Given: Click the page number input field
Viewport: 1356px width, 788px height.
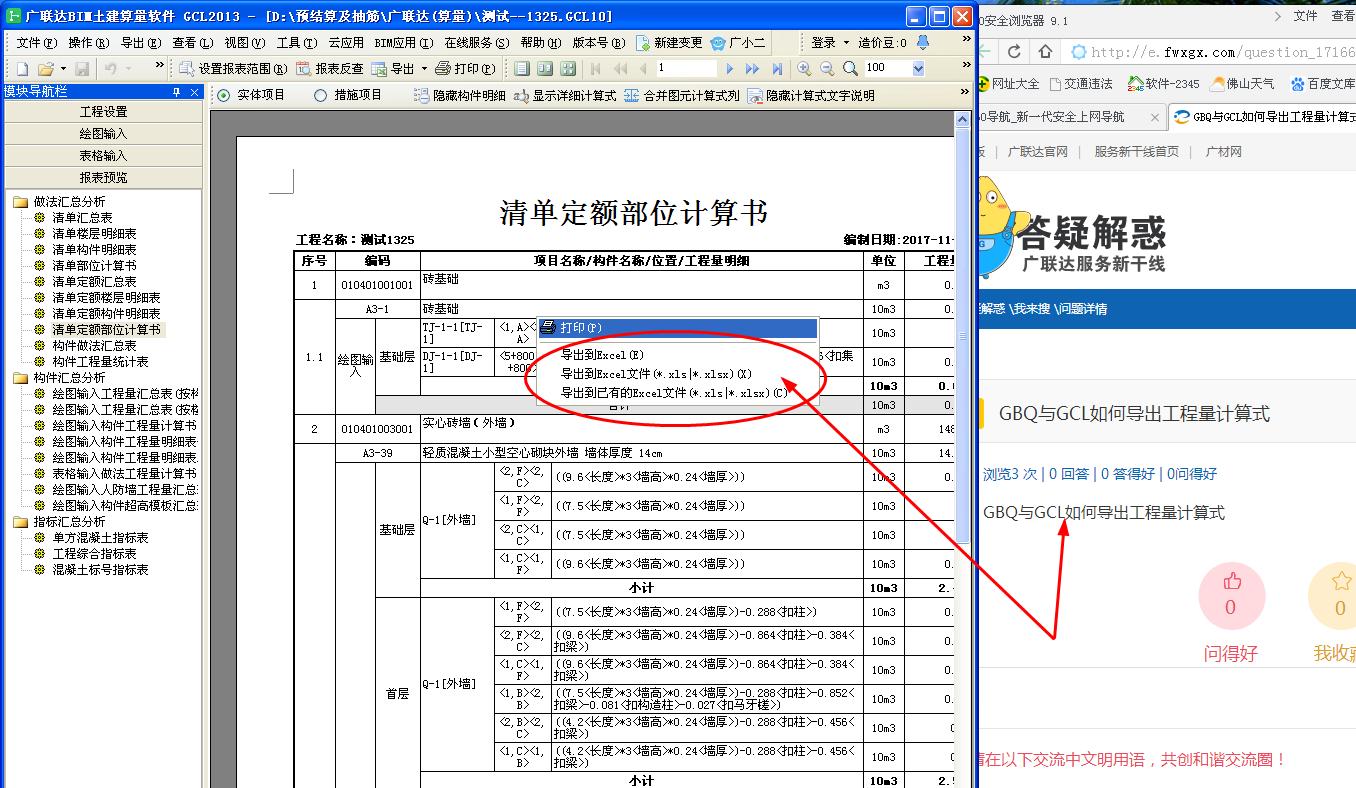Looking at the screenshot, I should pos(686,68).
